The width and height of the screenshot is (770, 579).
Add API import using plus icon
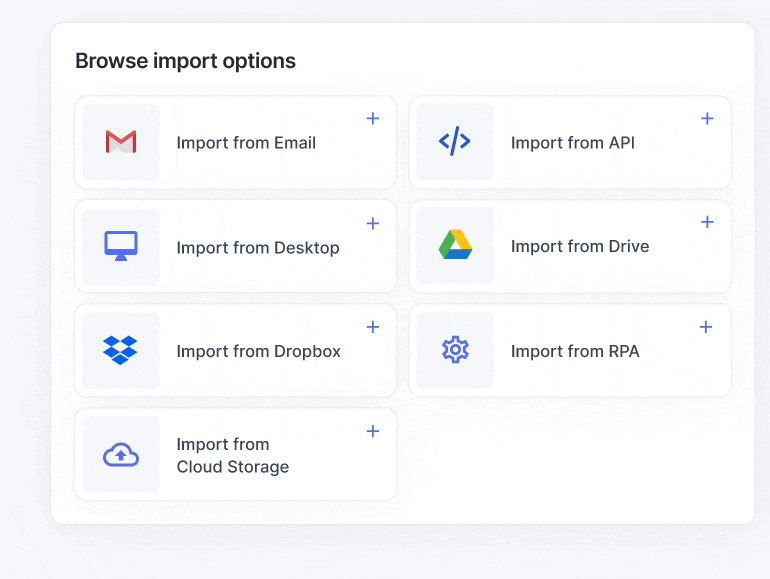click(707, 118)
